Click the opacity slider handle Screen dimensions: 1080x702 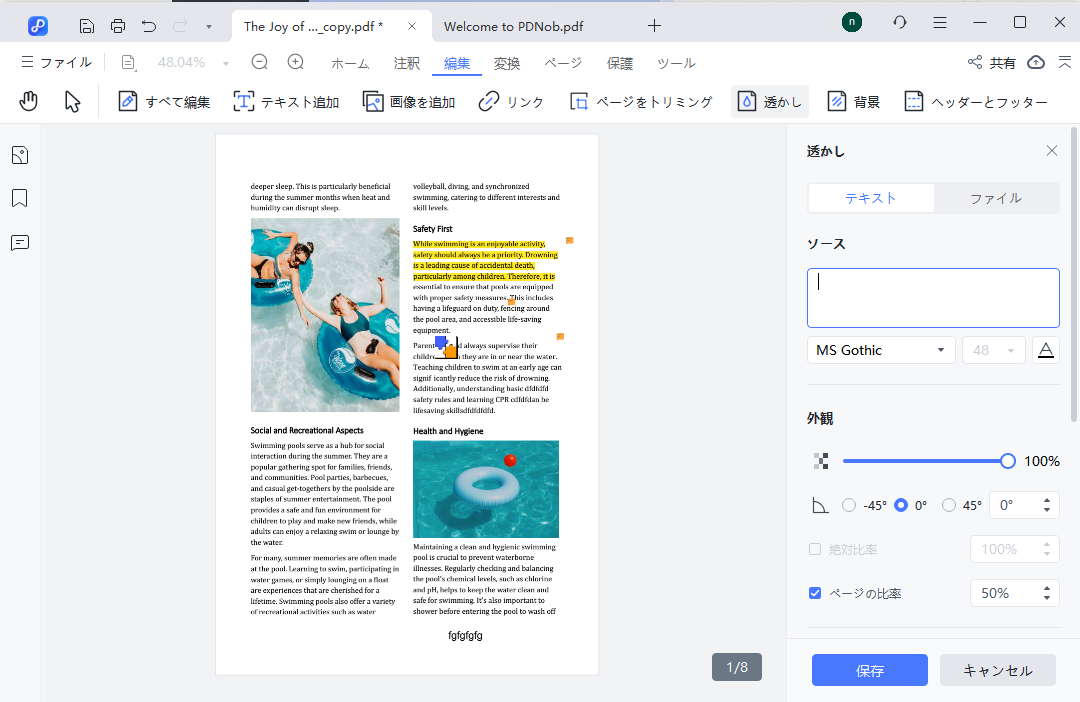point(1007,461)
